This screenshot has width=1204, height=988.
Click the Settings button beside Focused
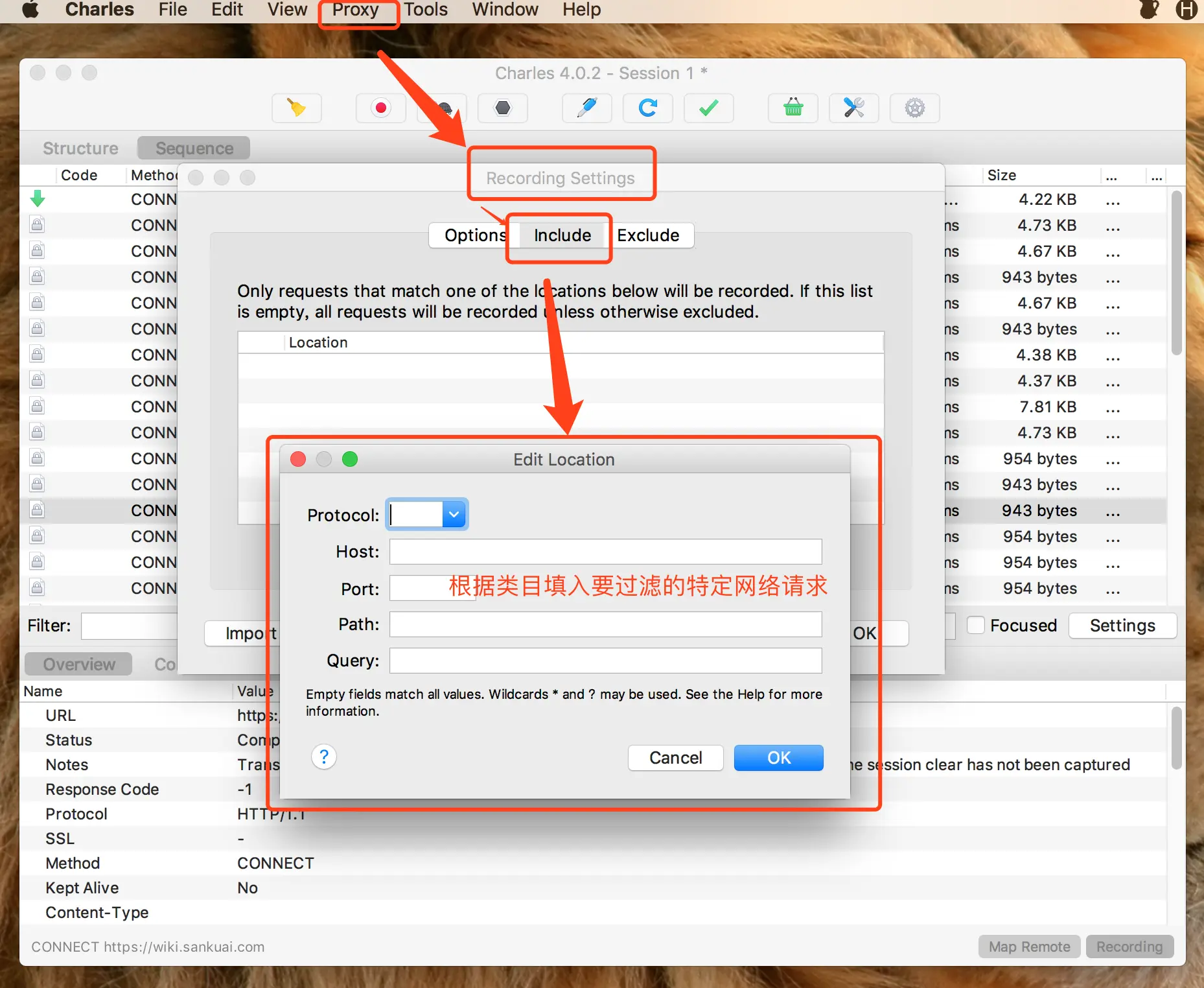pyautogui.click(x=1123, y=626)
